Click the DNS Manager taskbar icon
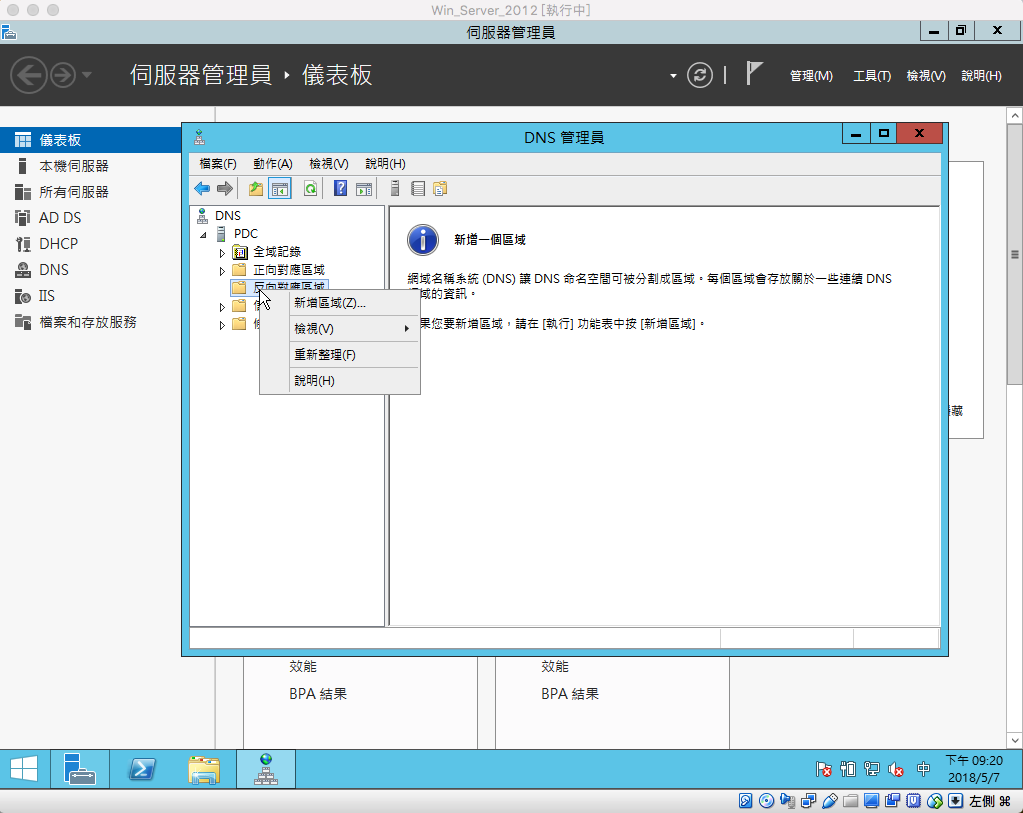Image resolution: width=1023 pixels, height=813 pixels. pos(266,769)
